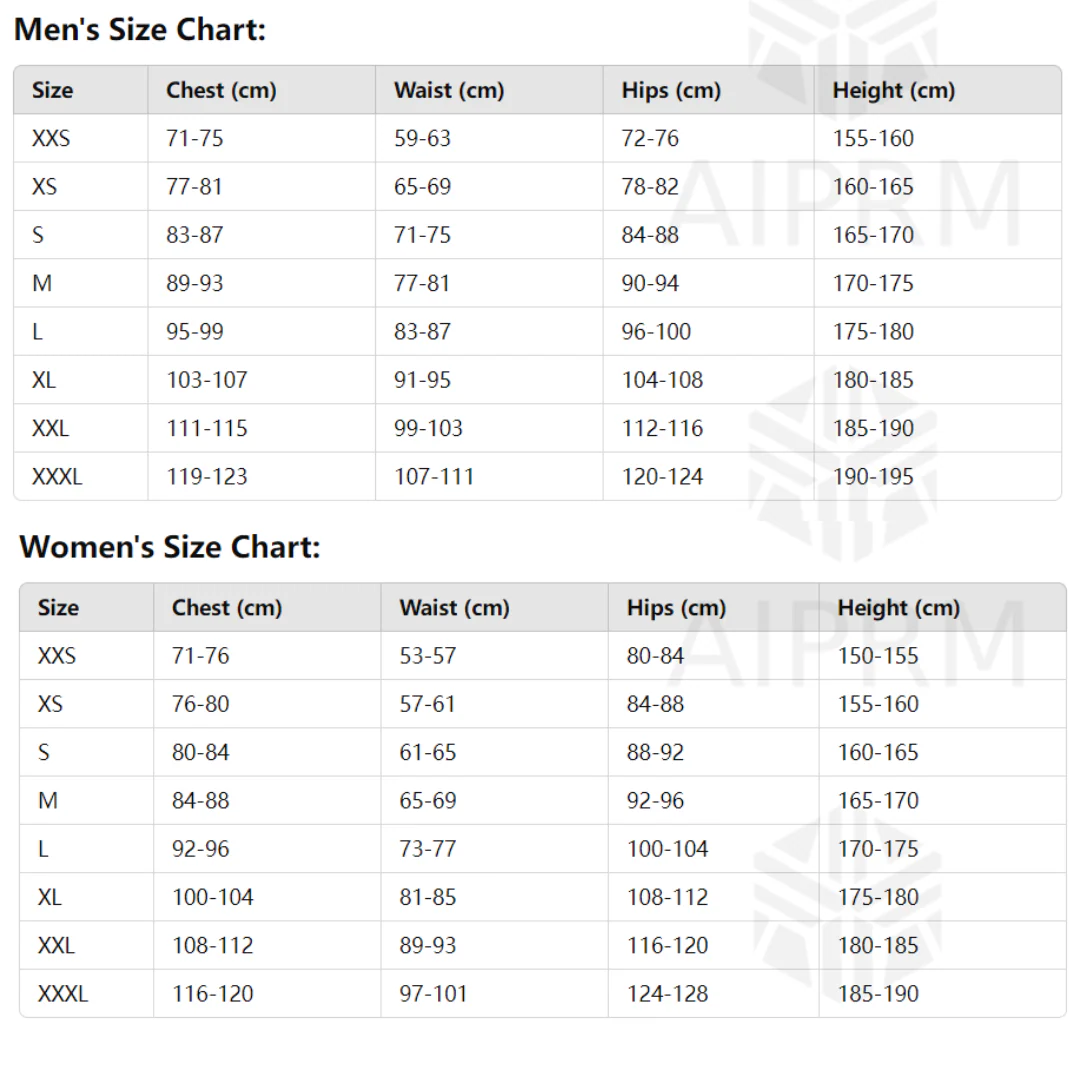This screenshot has height=1080, width=1080.
Task: Select women's height value 150-155
Action: 878,656
